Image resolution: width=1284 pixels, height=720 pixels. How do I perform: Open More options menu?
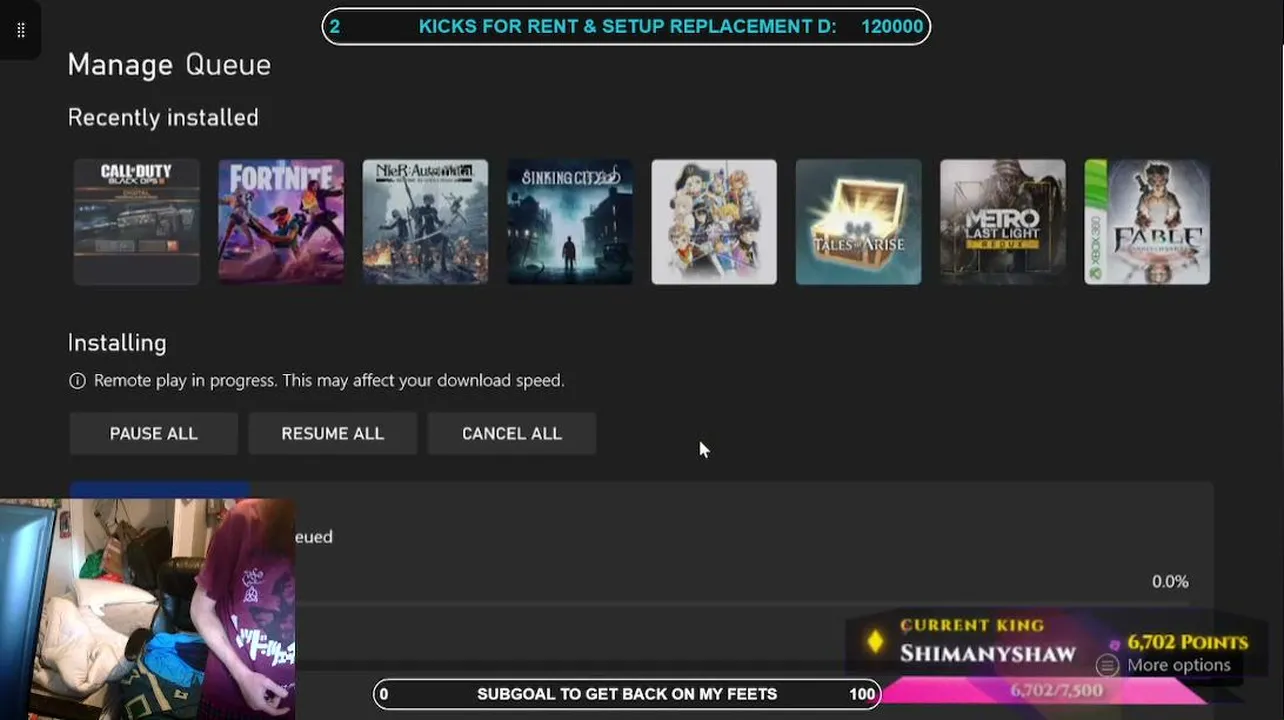pos(1164,665)
